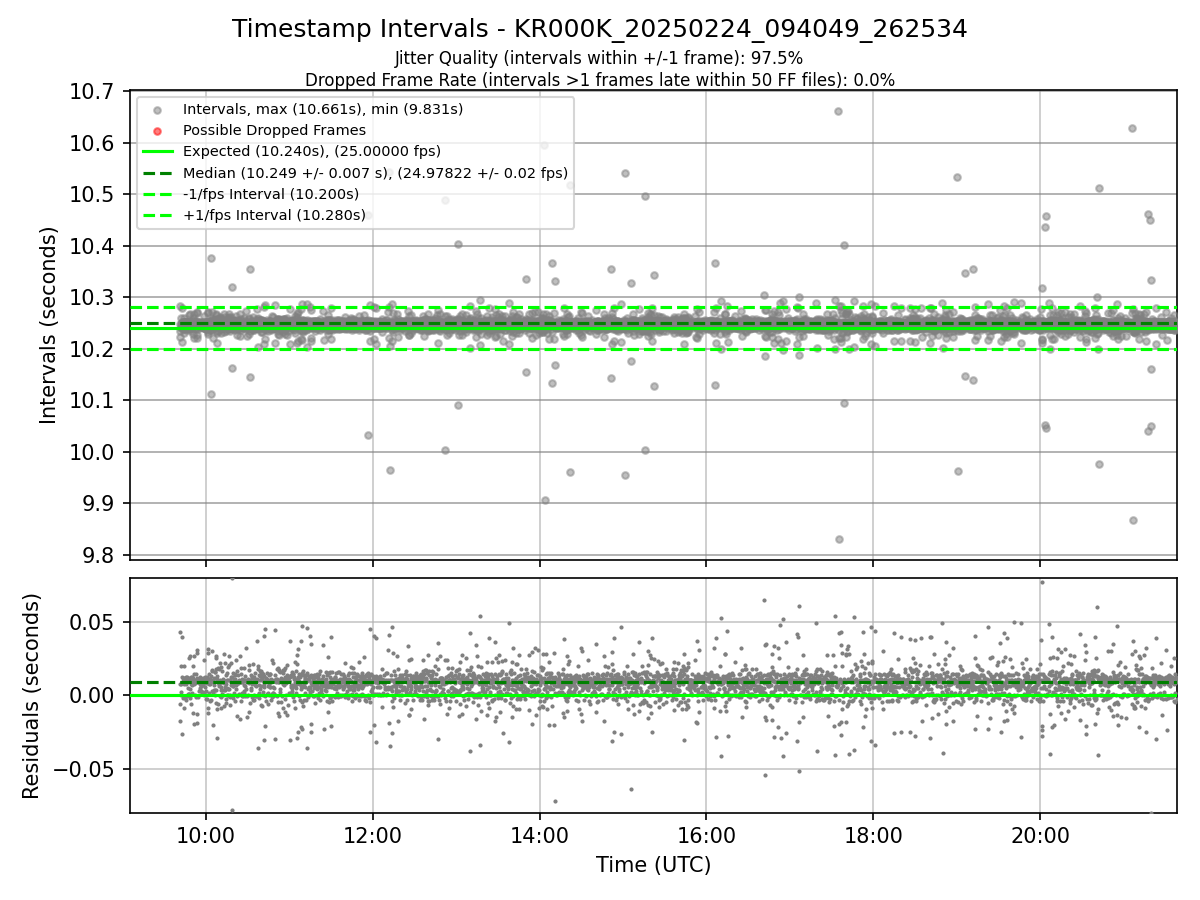Click legend entry 'Expected (10.240s), (25.00000 fps)'
The height and width of the screenshot is (900, 1200).
(x=313, y=152)
